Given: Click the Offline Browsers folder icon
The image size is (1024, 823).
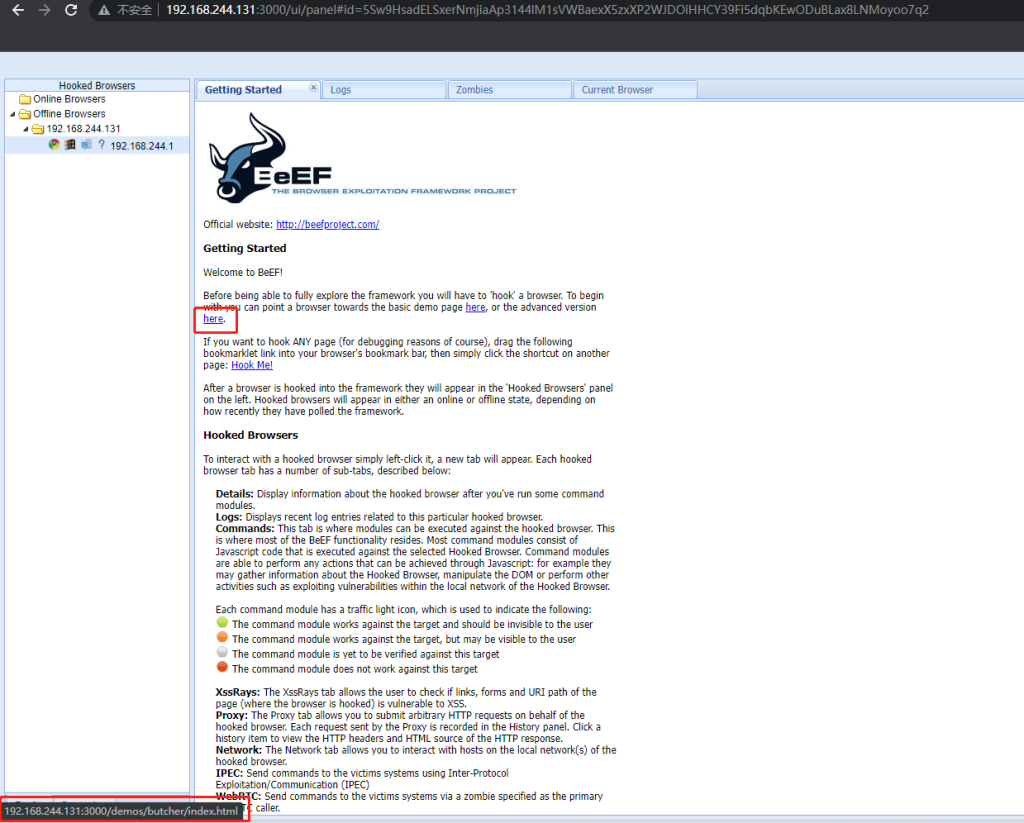Looking at the screenshot, I should point(25,114).
